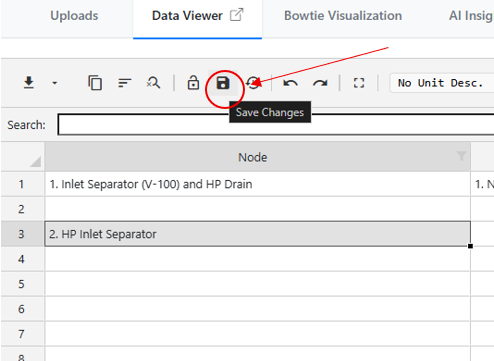Open the Node column filter icon
The image size is (494, 361).
[461, 155]
